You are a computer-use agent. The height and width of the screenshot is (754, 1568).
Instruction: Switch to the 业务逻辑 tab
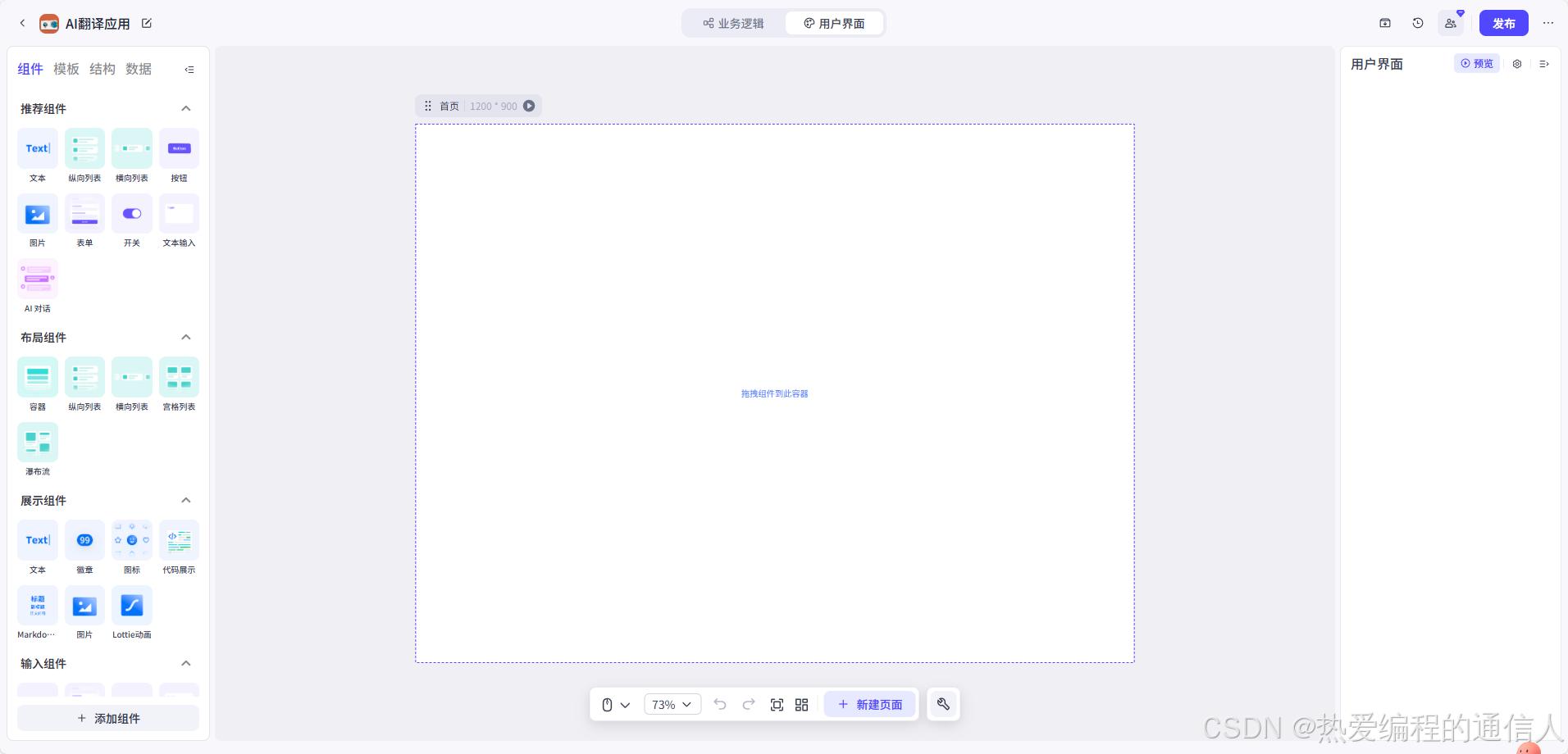pyautogui.click(x=733, y=23)
